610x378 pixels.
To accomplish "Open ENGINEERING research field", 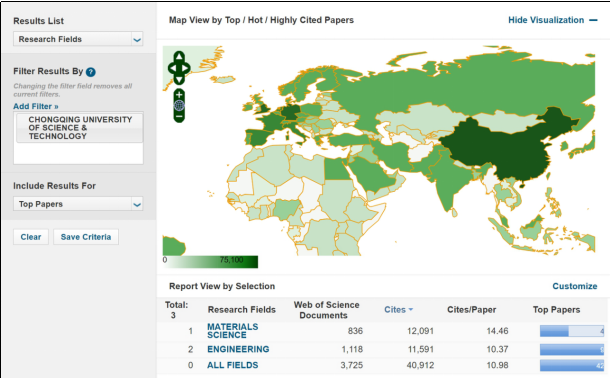I will point(238,349).
